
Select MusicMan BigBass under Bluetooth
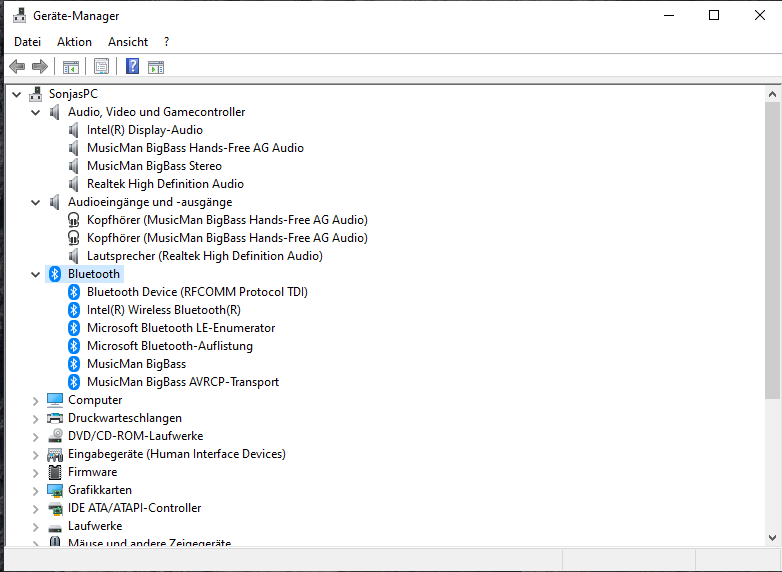(x=136, y=364)
